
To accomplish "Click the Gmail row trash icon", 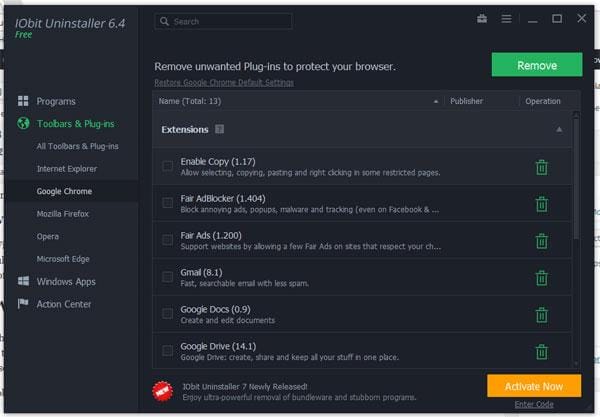I will [541, 278].
